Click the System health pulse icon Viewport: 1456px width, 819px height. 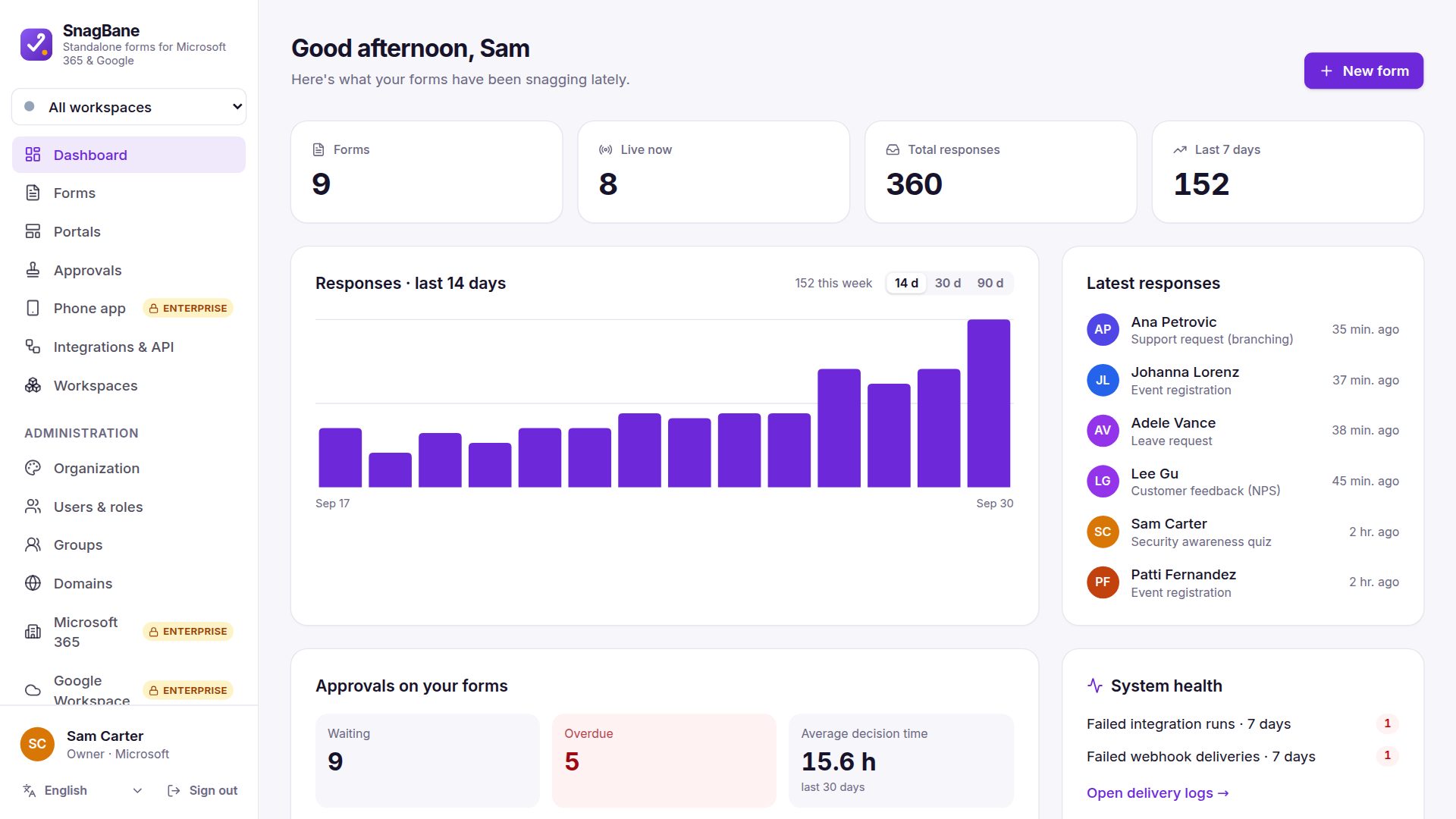(x=1095, y=686)
